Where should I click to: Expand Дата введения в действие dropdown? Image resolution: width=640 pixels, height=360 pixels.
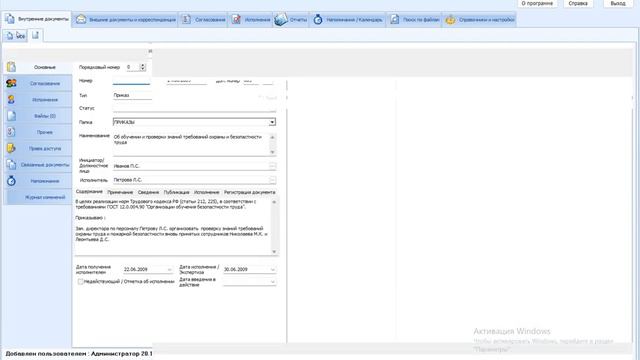tap(273, 282)
